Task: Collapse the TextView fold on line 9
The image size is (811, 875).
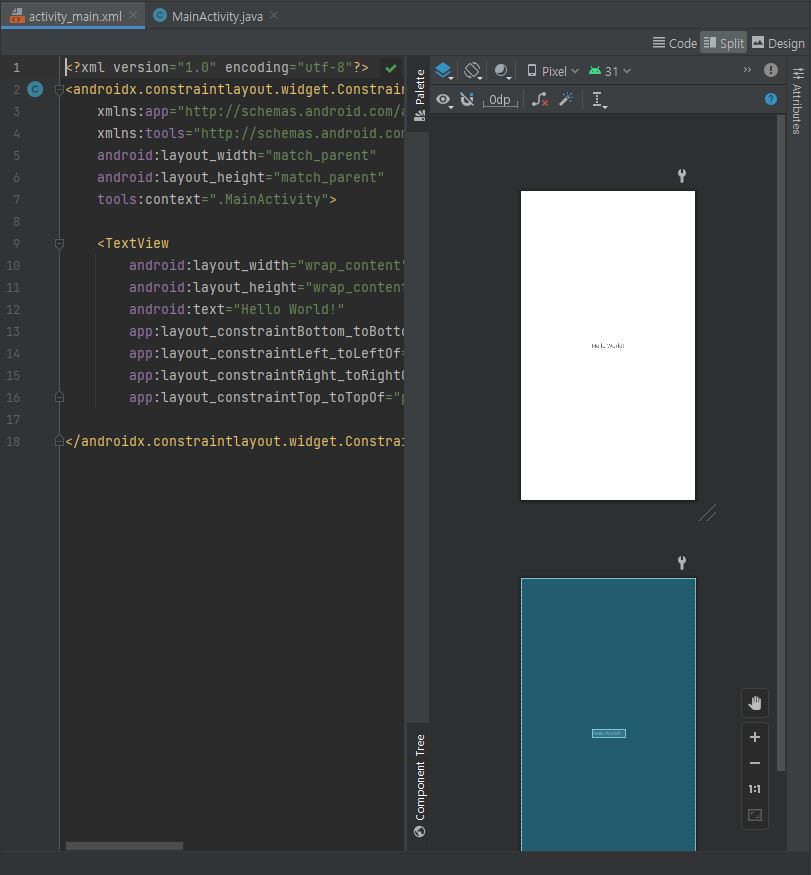Action: [59, 243]
